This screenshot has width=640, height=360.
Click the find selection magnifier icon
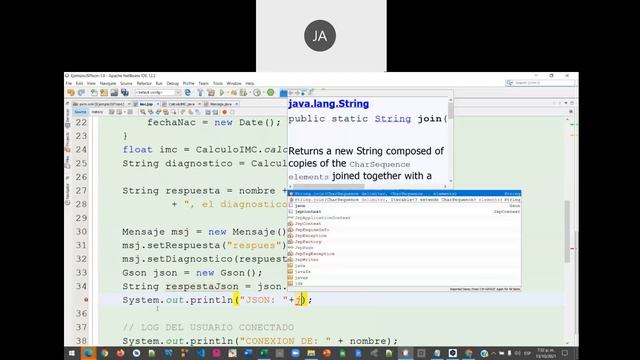tap(143, 112)
